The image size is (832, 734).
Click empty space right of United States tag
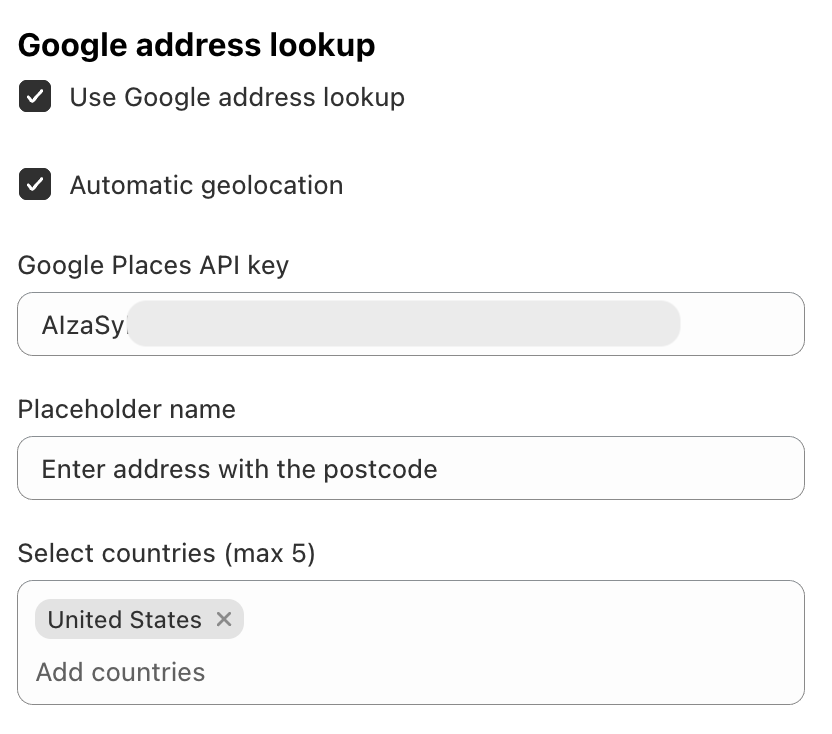point(520,620)
